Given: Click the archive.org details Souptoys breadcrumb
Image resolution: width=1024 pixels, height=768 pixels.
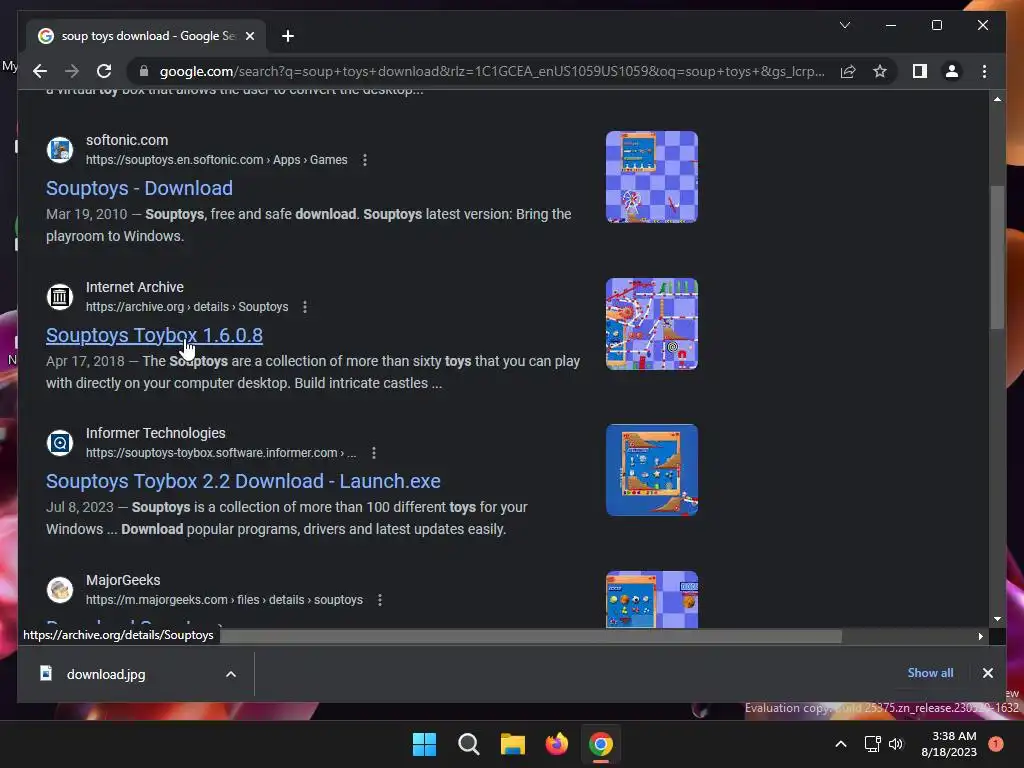Looking at the screenshot, I should (x=187, y=307).
